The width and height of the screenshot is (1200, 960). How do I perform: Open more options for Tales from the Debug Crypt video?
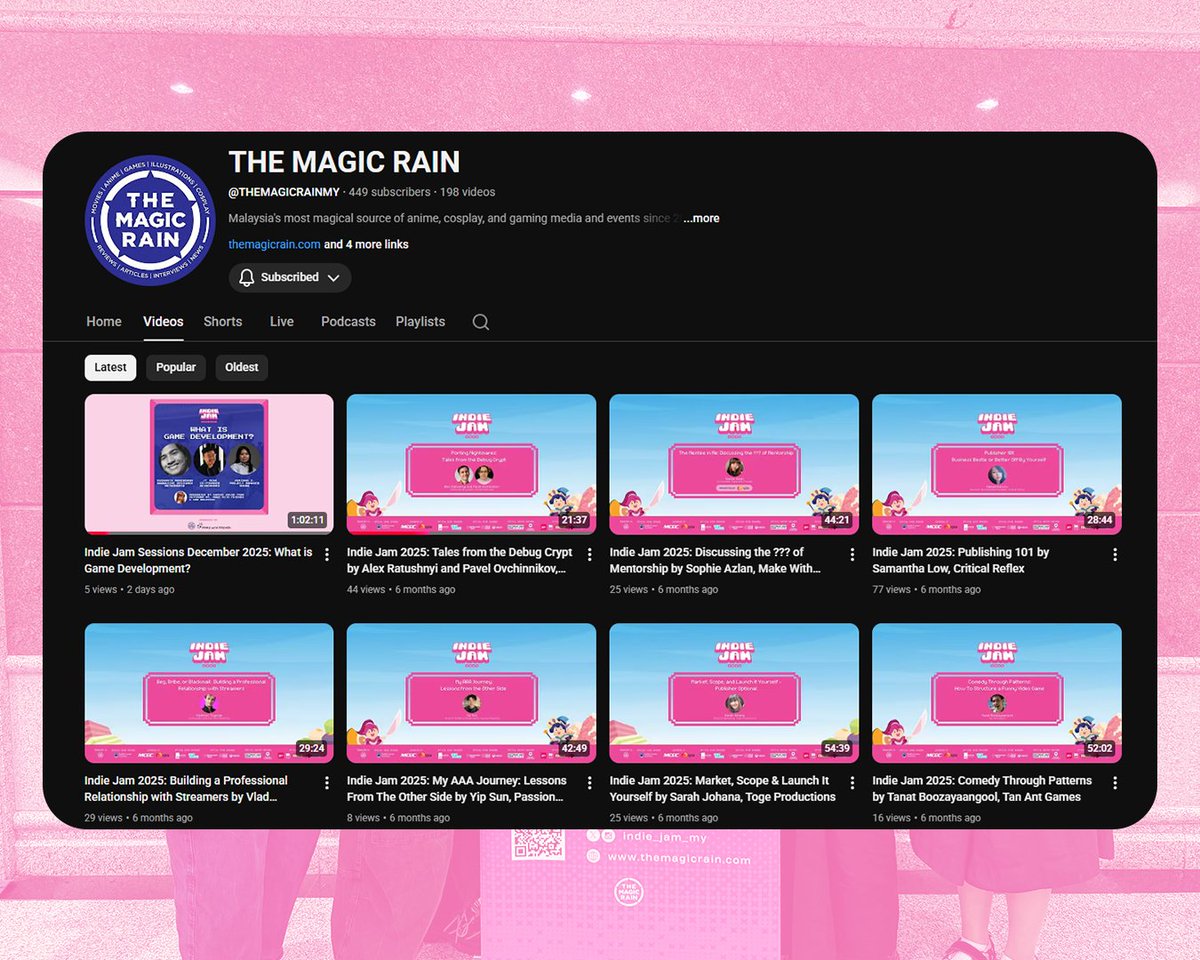click(x=590, y=555)
